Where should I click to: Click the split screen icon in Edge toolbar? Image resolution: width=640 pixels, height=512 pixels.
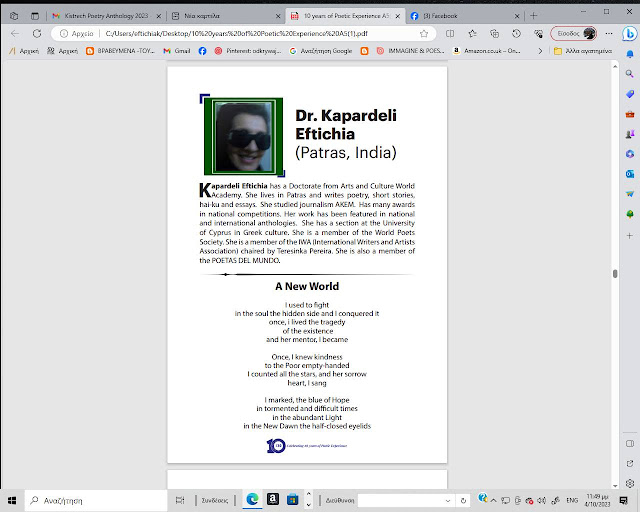(450, 33)
